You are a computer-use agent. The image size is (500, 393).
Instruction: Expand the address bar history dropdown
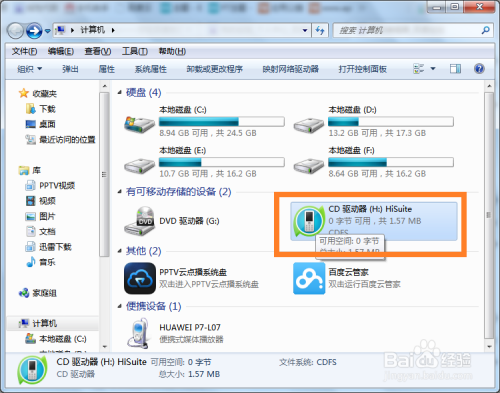pos(305,31)
